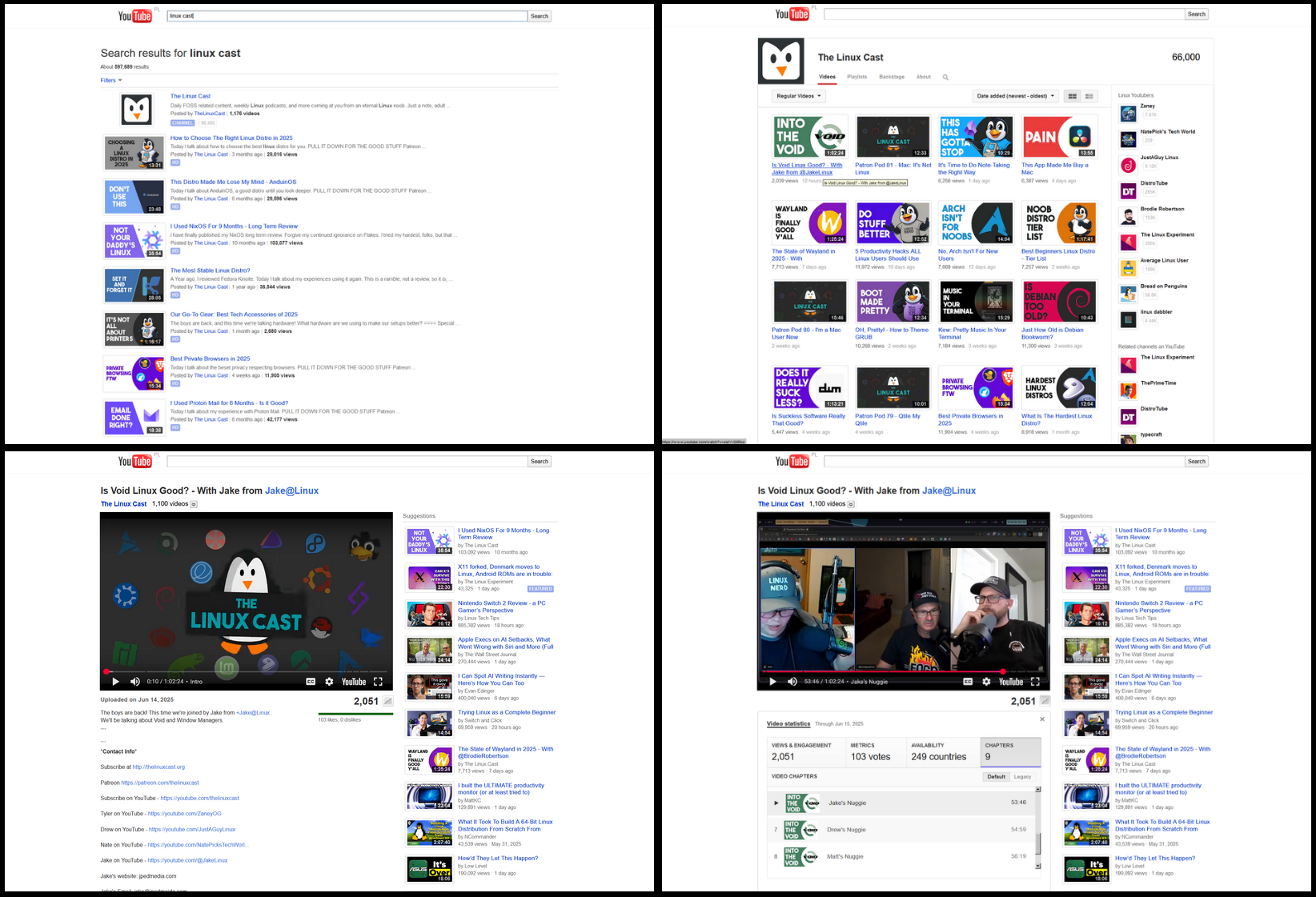Image resolution: width=1316 pixels, height=897 pixels.
Task: Select Metrics 103 votes statistics tab
Action: (876, 752)
